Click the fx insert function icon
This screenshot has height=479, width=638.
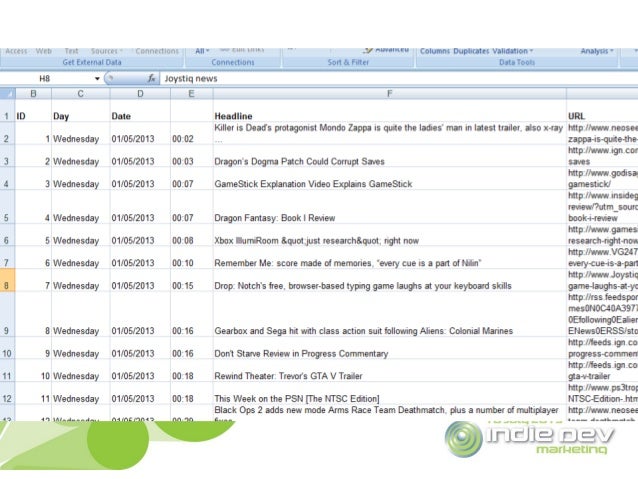pyautogui.click(x=151, y=78)
